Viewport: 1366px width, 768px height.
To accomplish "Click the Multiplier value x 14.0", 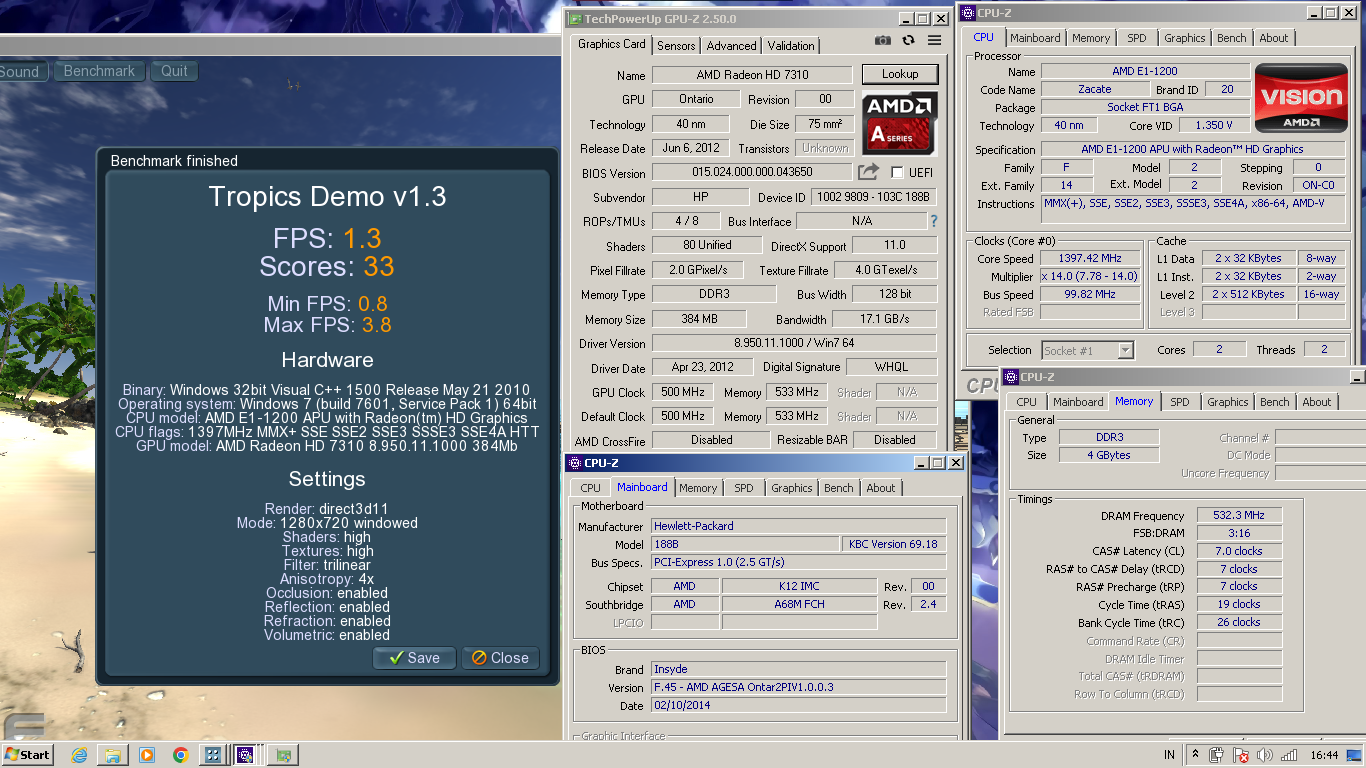I will (1089, 276).
